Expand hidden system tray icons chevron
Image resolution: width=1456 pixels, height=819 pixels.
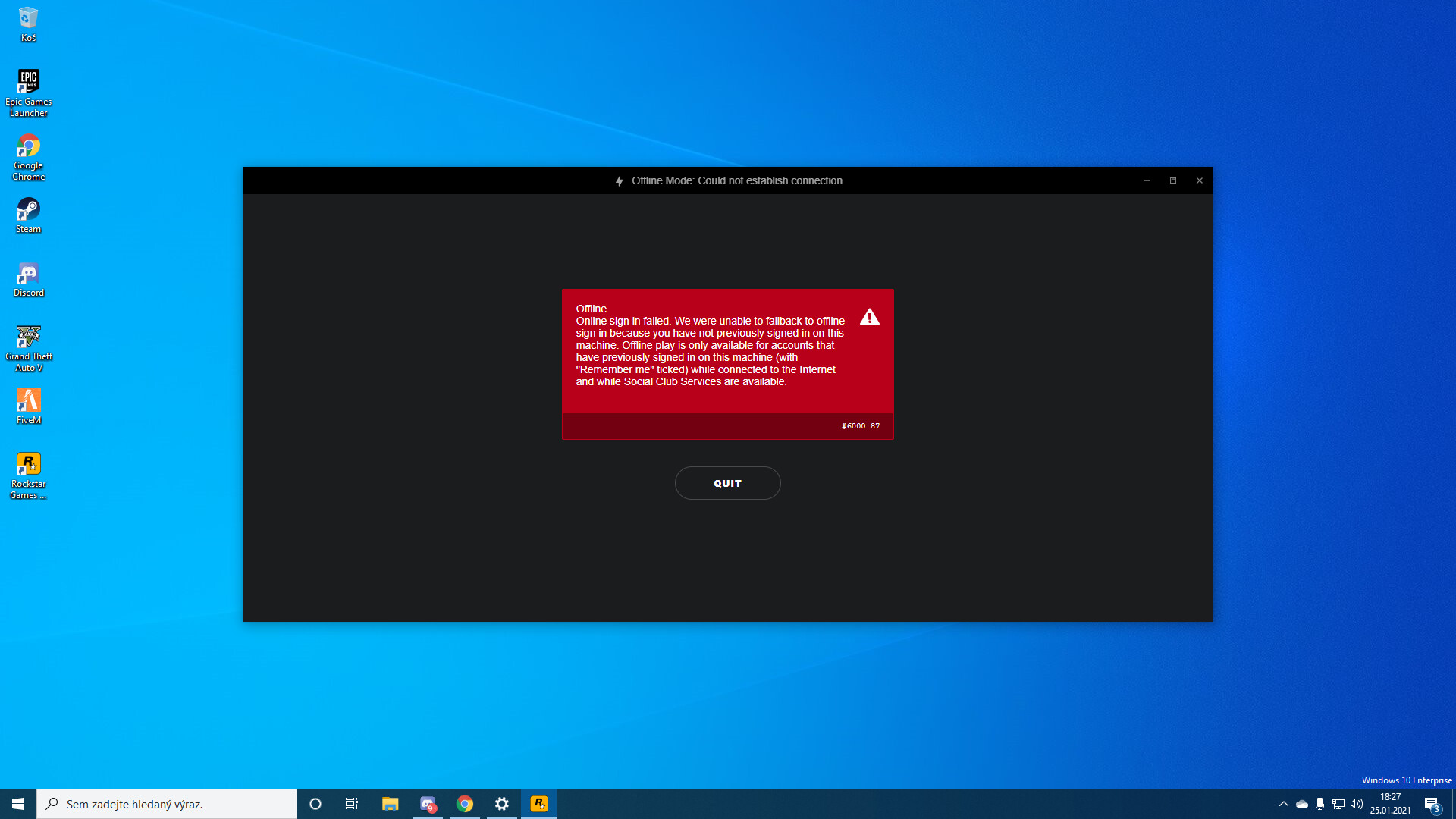coord(1283,804)
